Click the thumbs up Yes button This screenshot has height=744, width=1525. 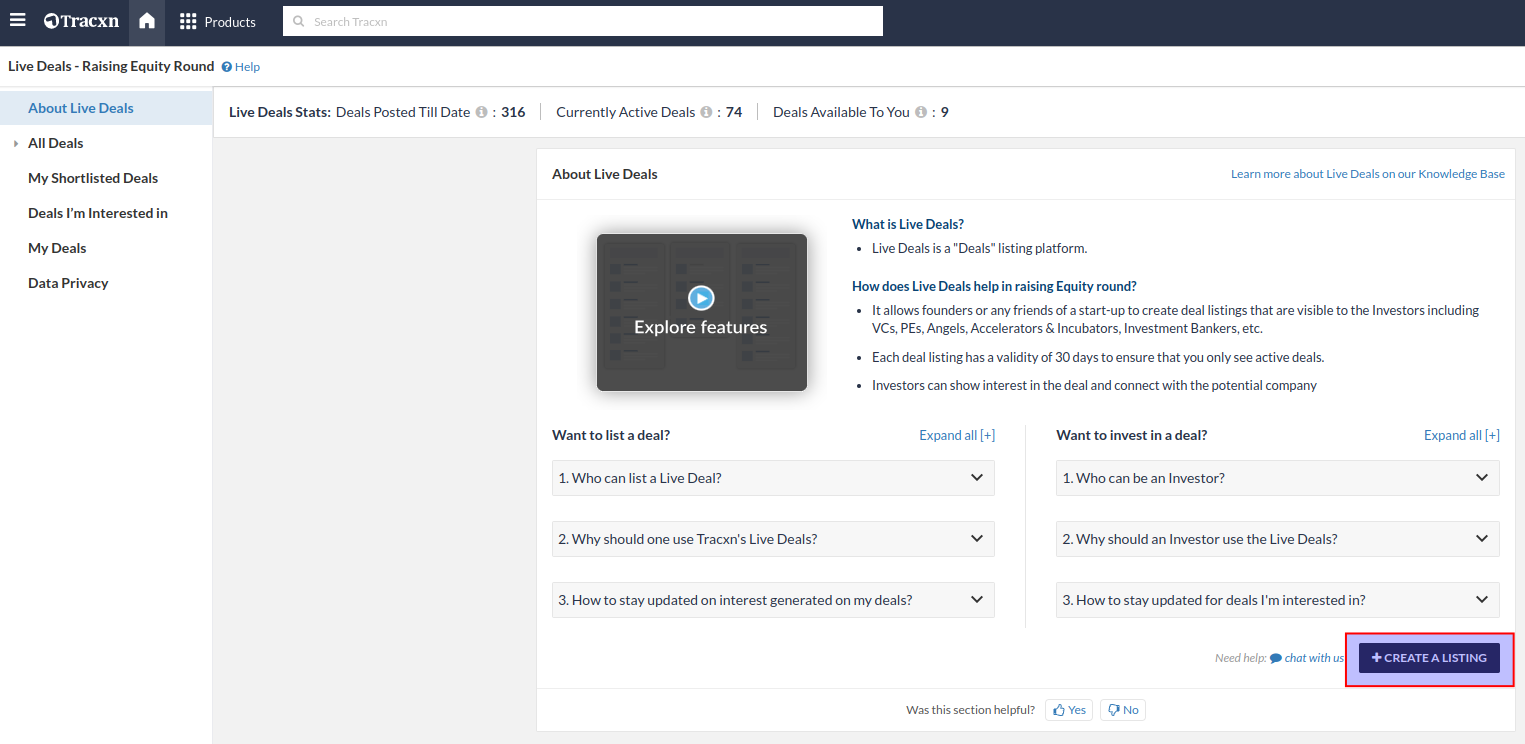point(1069,710)
